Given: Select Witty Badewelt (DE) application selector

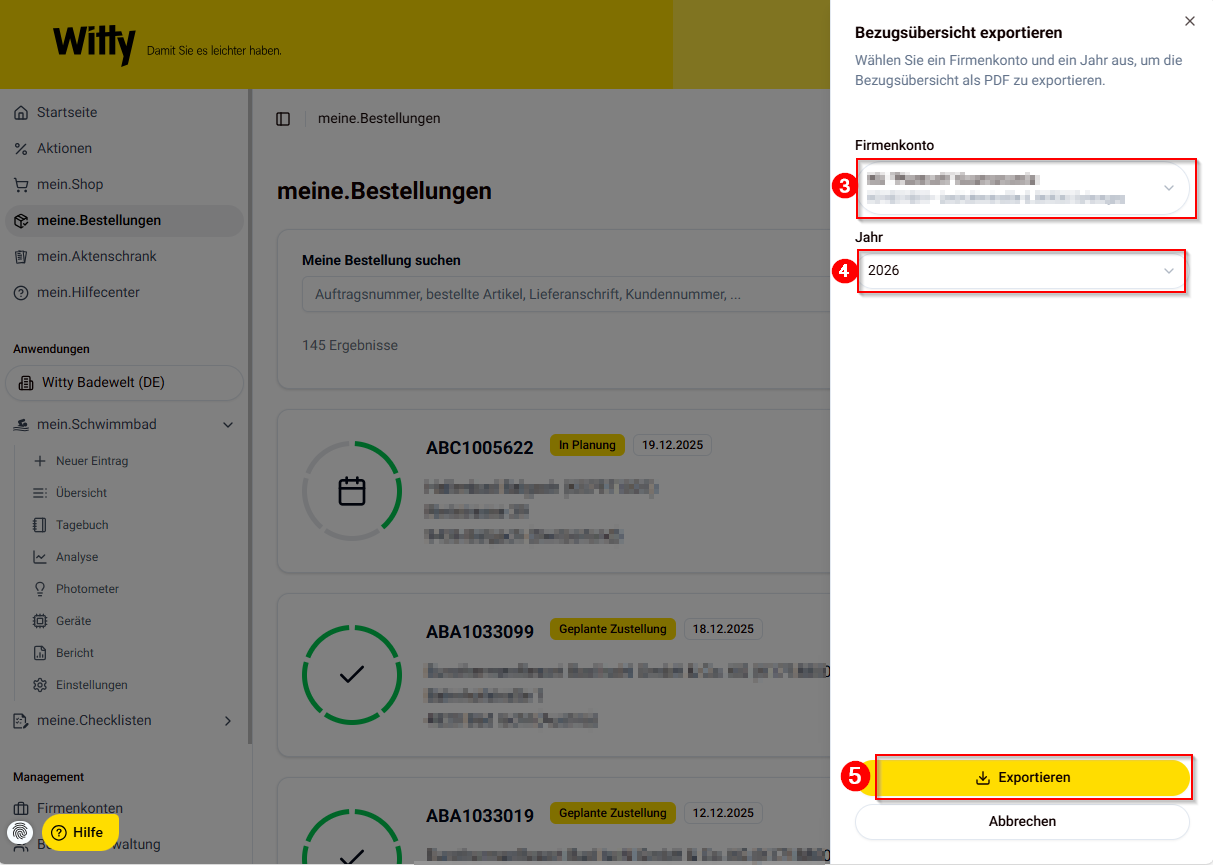Looking at the screenshot, I should click(125, 383).
